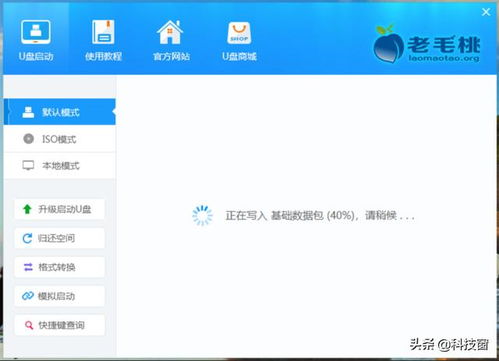This screenshot has height=361, width=499.
Task: Click the 快捷键查询 button
Action: pos(60,325)
